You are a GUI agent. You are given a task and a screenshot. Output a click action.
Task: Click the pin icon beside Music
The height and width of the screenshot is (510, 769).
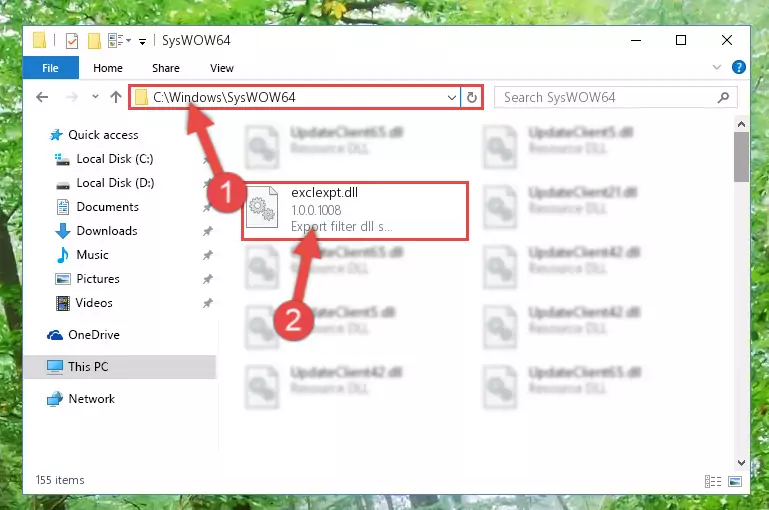click(208, 255)
